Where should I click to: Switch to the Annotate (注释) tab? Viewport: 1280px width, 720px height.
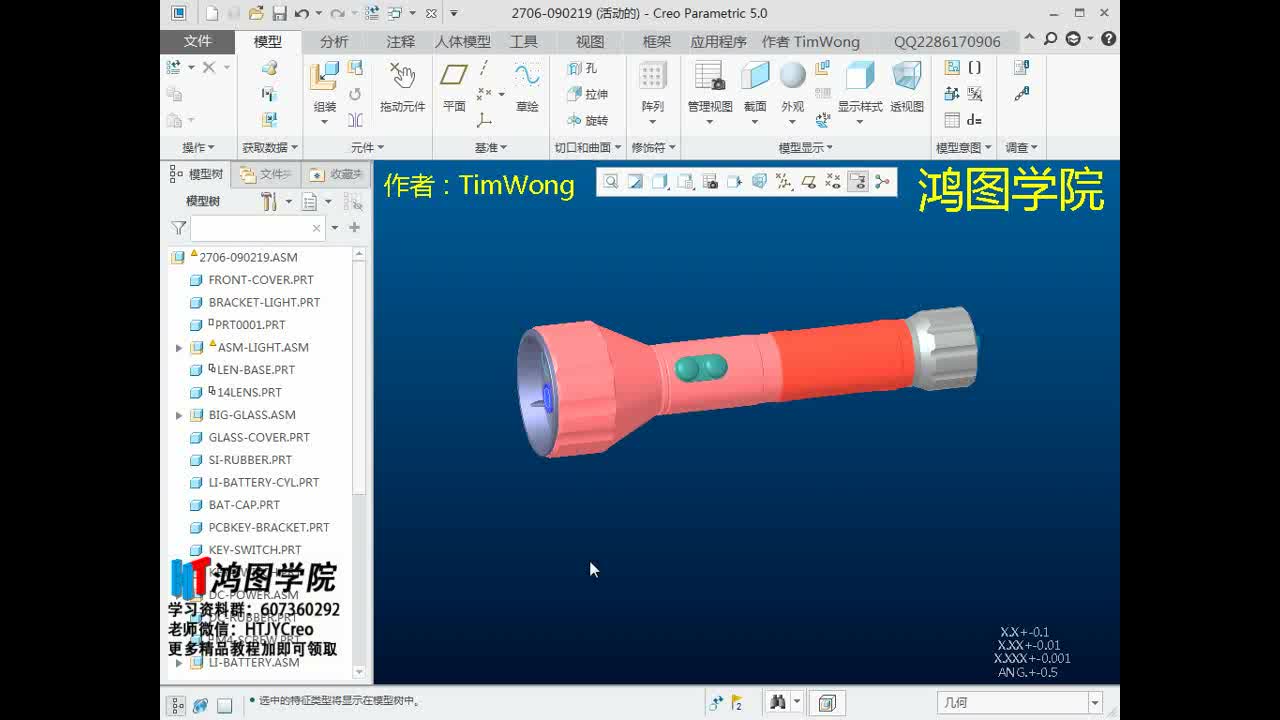(400, 41)
